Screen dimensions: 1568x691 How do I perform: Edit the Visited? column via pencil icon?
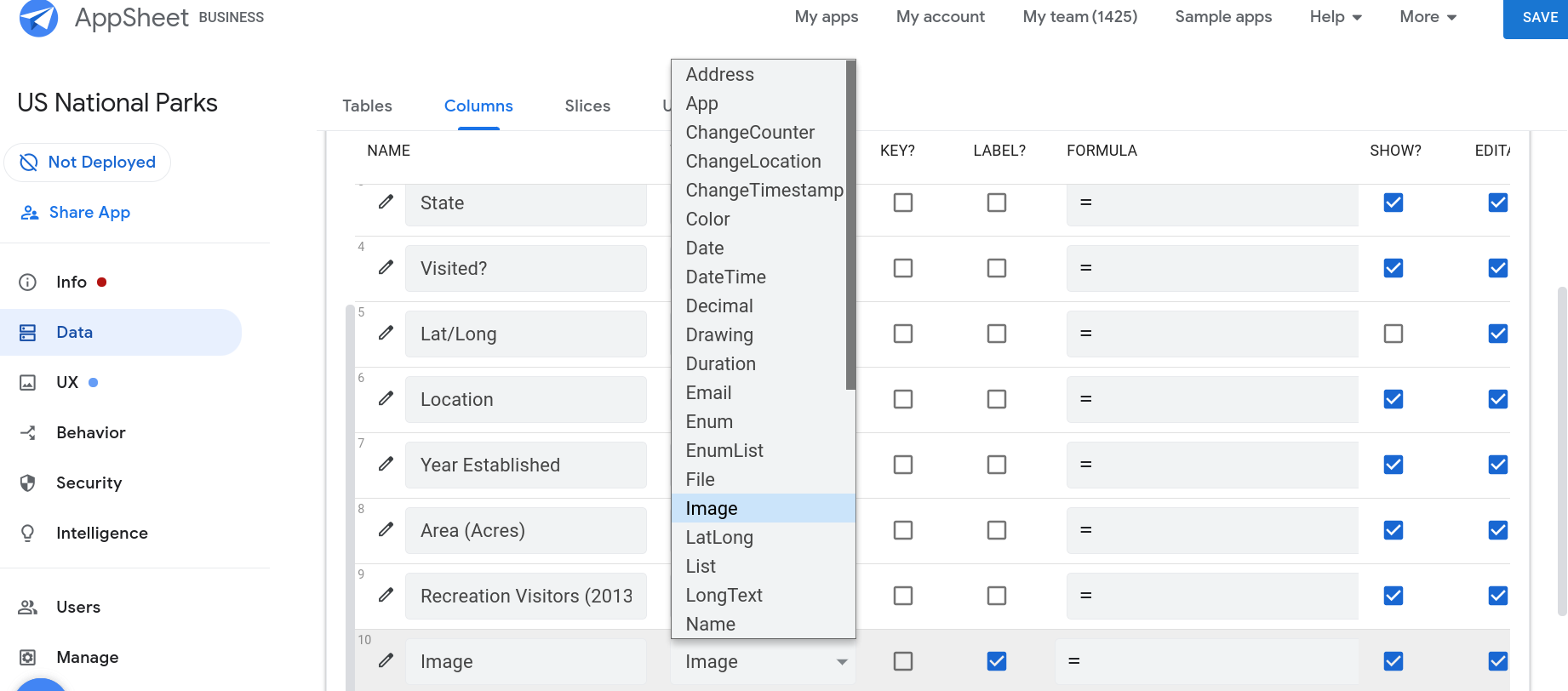386,267
